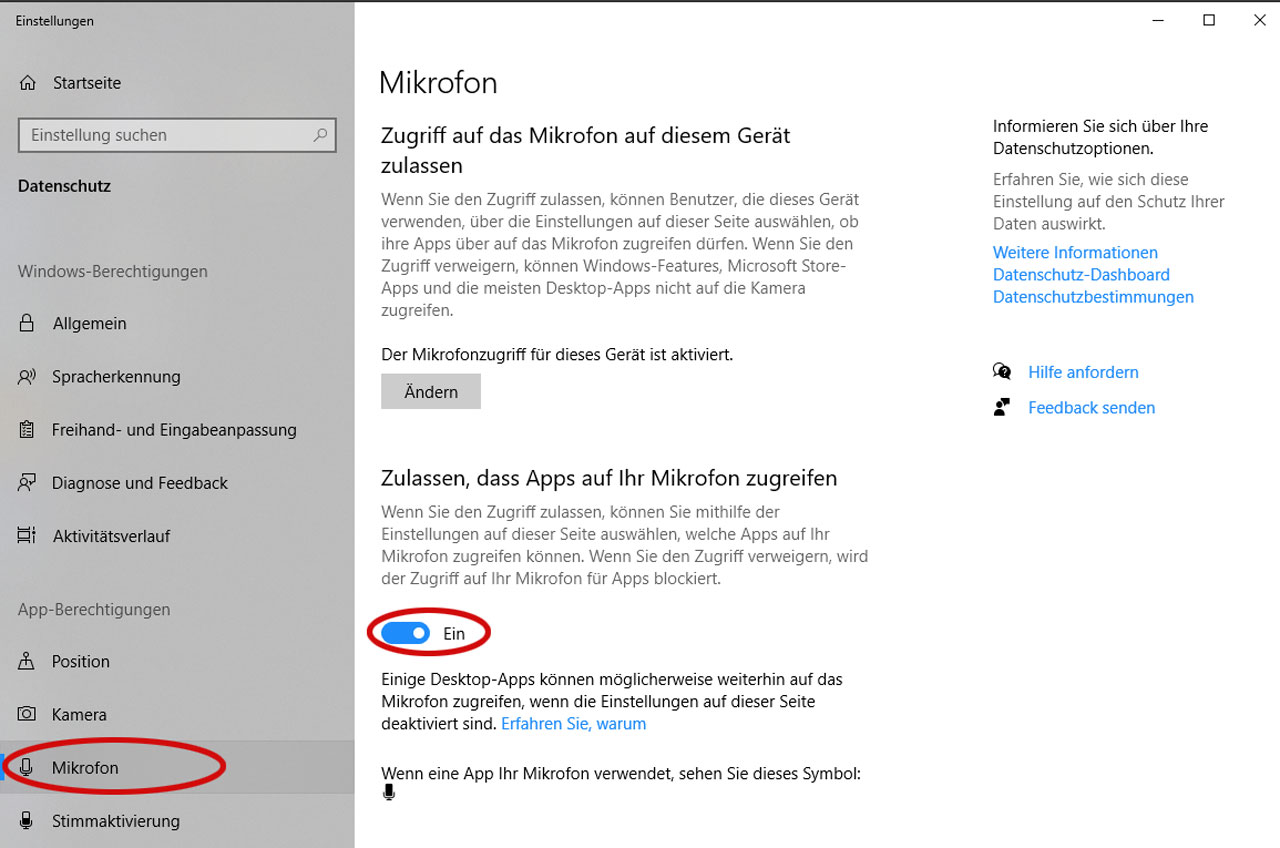1280x848 pixels.
Task: Open the Datenschutz-Dashboard link
Action: (x=1081, y=275)
